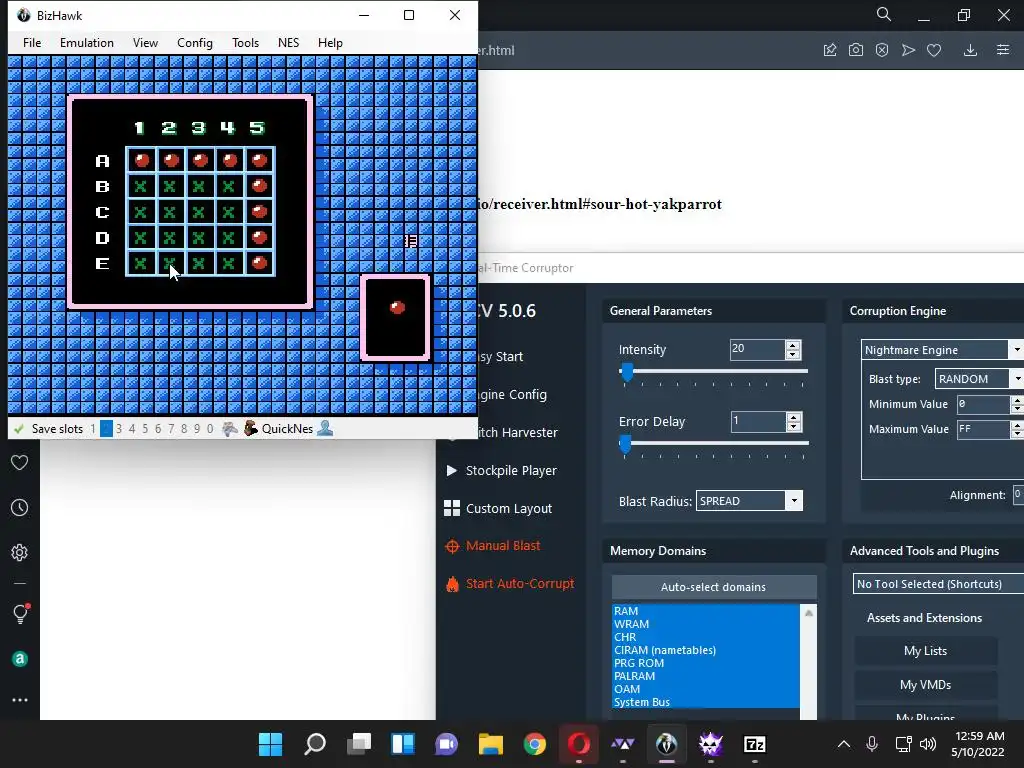Image resolution: width=1024 pixels, height=768 pixels.
Task: Take a snapshot with the camera icon
Action: point(856,50)
